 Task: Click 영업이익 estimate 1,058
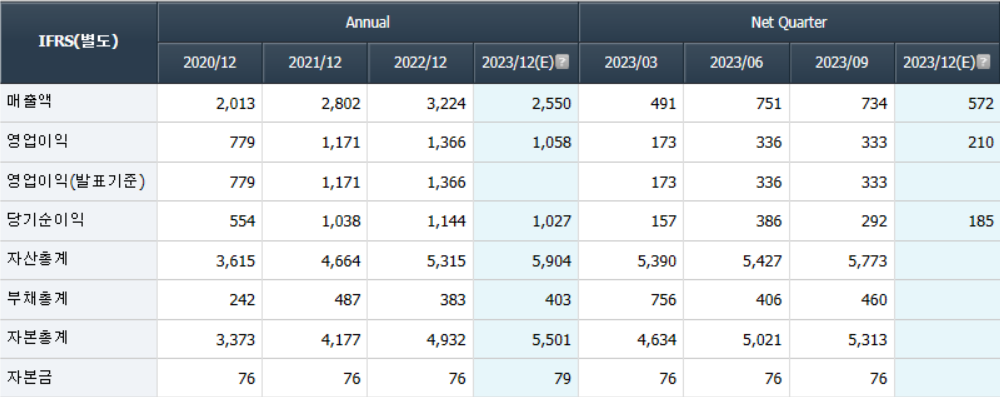(552, 143)
